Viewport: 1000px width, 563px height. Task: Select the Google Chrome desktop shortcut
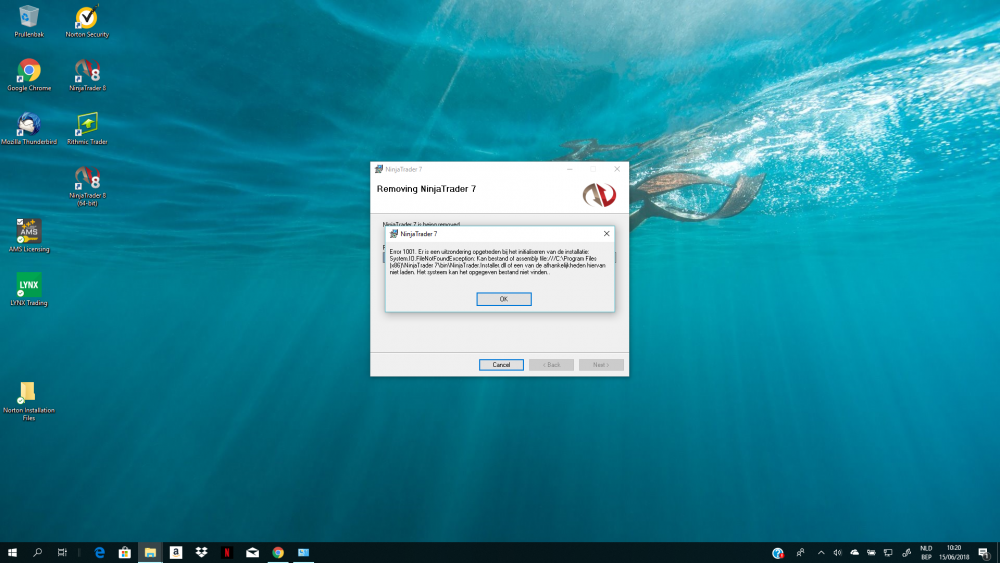tap(29, 71)
